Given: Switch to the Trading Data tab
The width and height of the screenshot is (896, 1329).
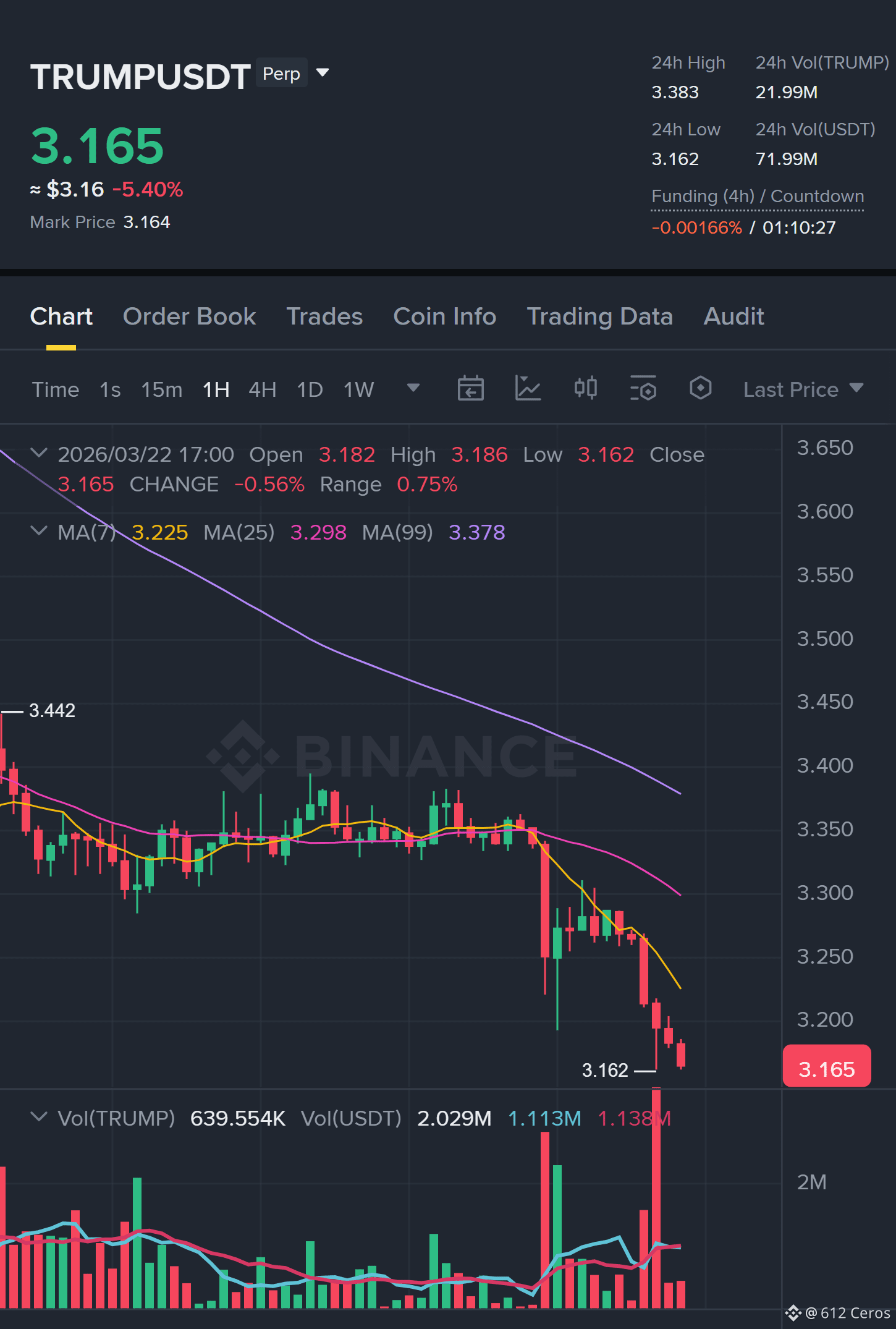Looking at the screenshot, I should [x=599, y=316].
